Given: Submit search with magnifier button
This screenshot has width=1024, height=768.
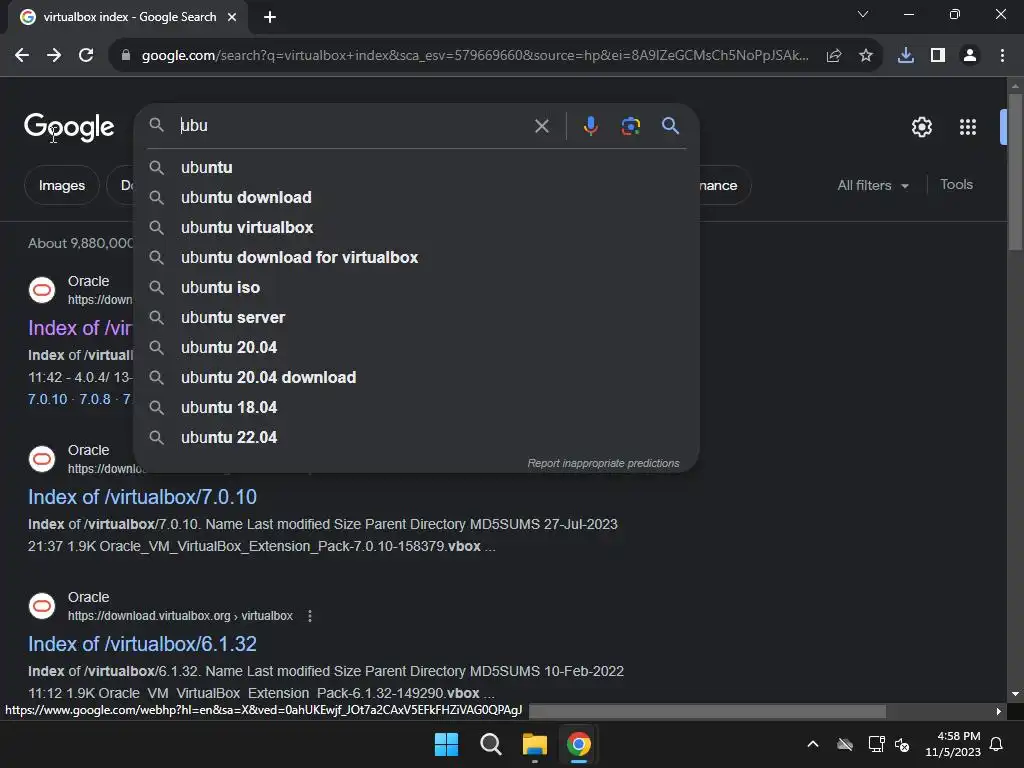Looking at the screenshot, I should [x=670, y=125].
